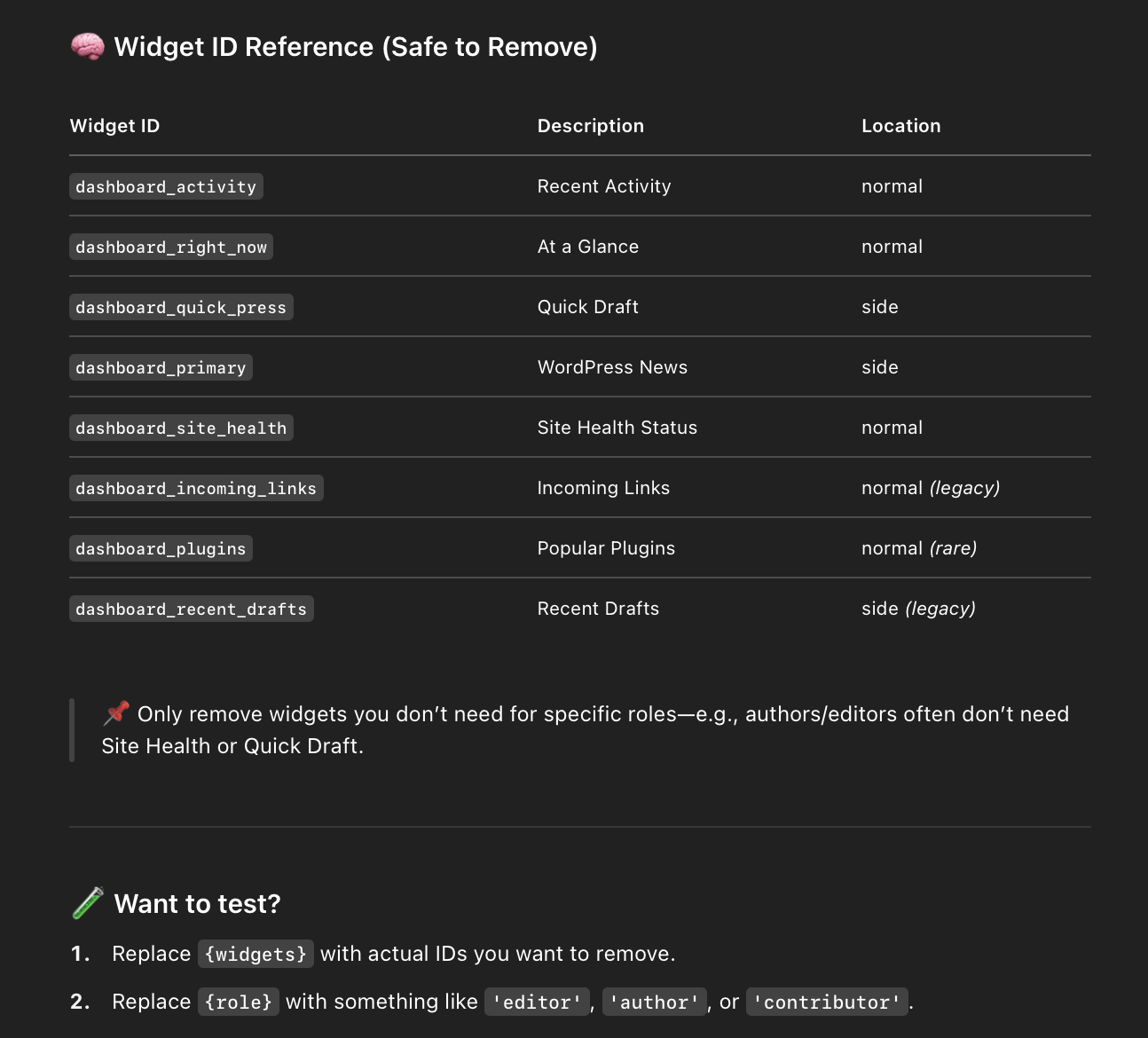Select the dashboard_primary code cell
This screenshot has width=1148, height=1038.
pyautogui.click(x=161, y=367)
